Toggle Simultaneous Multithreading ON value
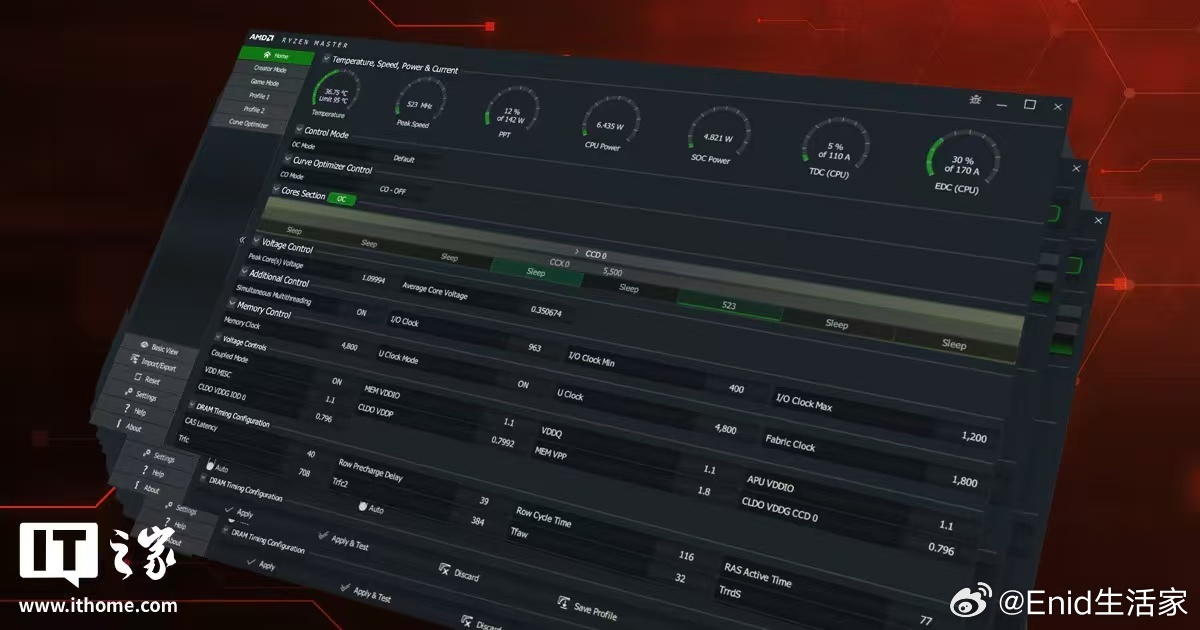The width and height of the screenshot is (1200, 630). [361, 312]
